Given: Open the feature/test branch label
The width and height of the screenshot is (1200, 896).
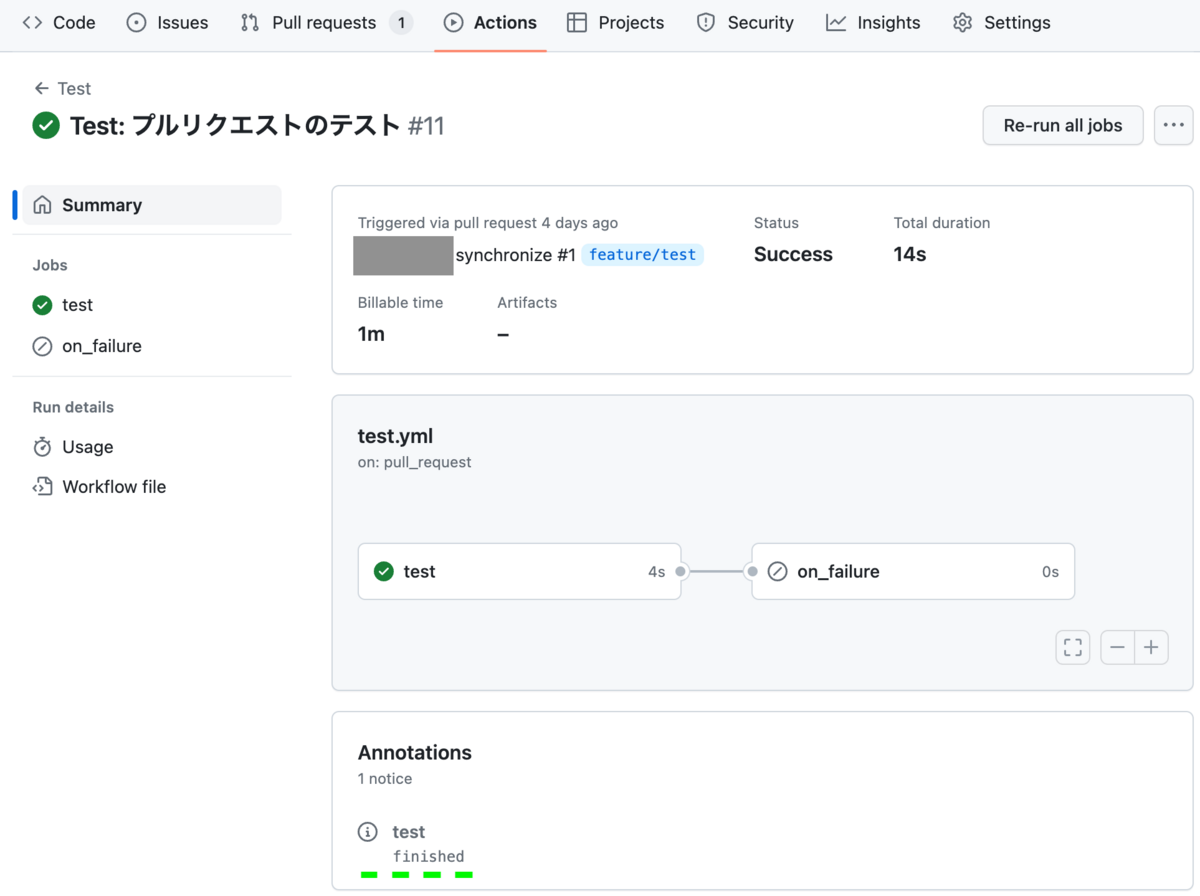Looking at the screenshot, I should point(643,255).
